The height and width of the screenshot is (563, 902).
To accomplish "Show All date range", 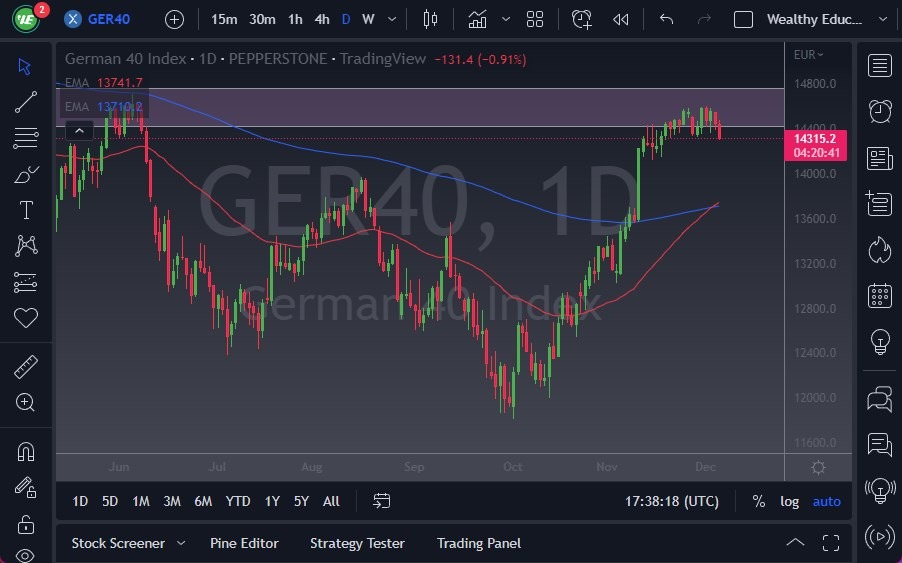I will (331, 501).
